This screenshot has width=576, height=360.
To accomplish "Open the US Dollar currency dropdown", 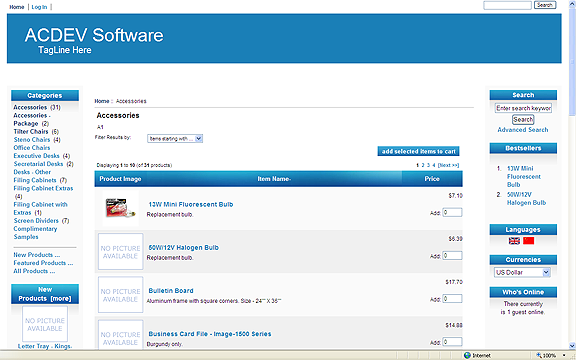I will [x=522, y=272].
